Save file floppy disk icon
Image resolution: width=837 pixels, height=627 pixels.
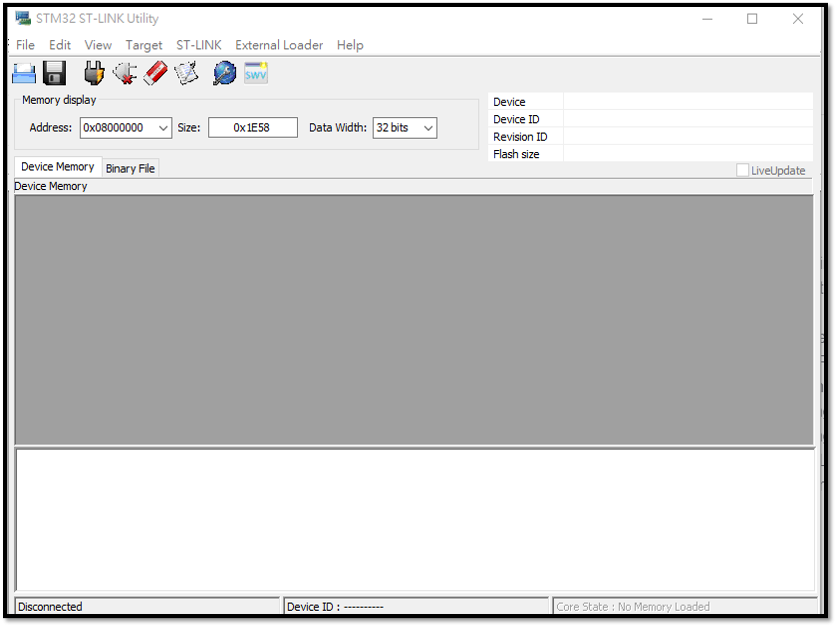pyautogui.click(x=54, y=73)
